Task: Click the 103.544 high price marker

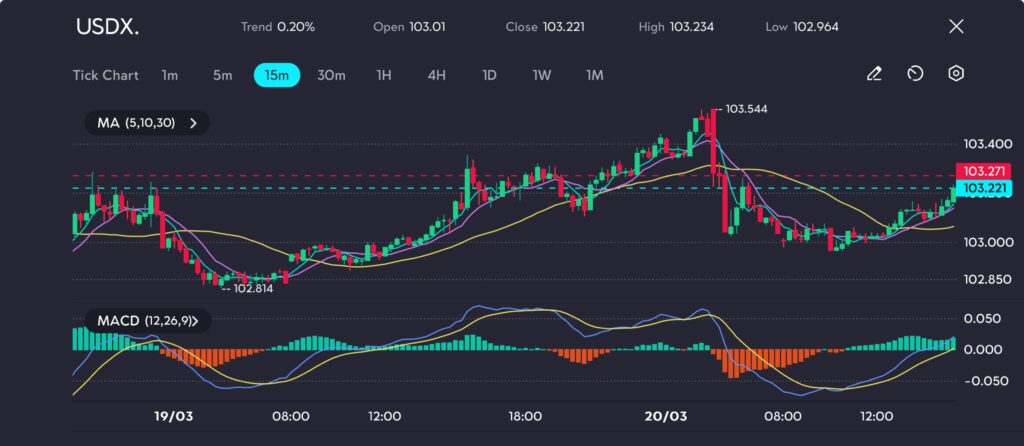Action: tap(746, 108)
